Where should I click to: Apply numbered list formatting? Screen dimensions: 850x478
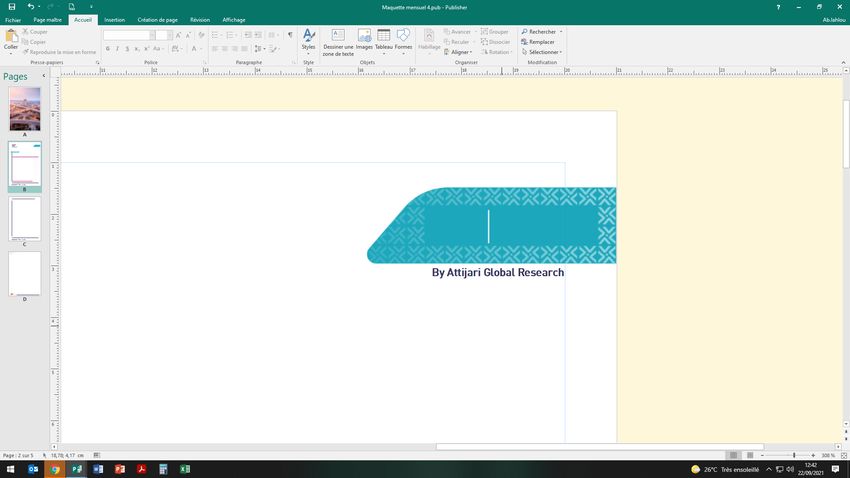point(231,35)
